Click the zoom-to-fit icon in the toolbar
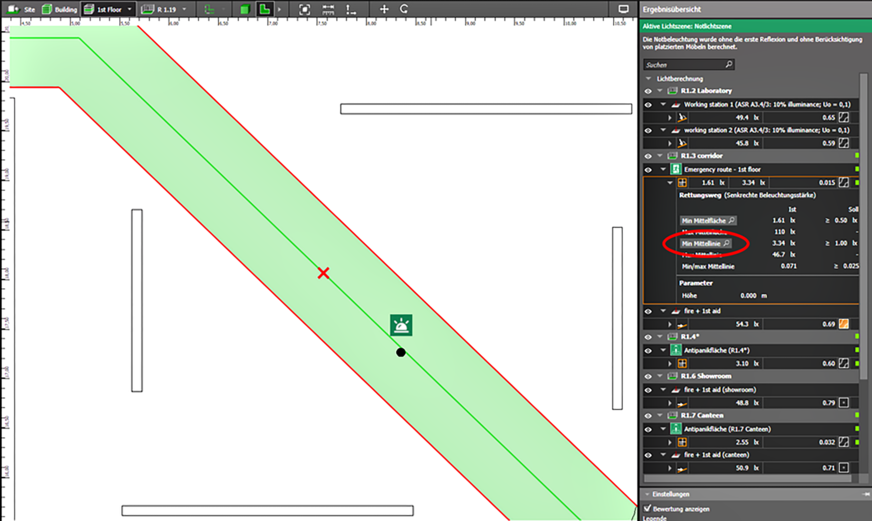This screenshot has height=521, width=872. point(304,8)
